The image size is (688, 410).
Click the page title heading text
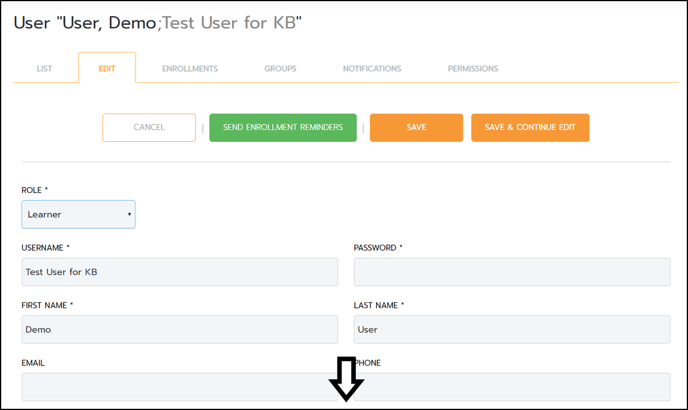158,23
